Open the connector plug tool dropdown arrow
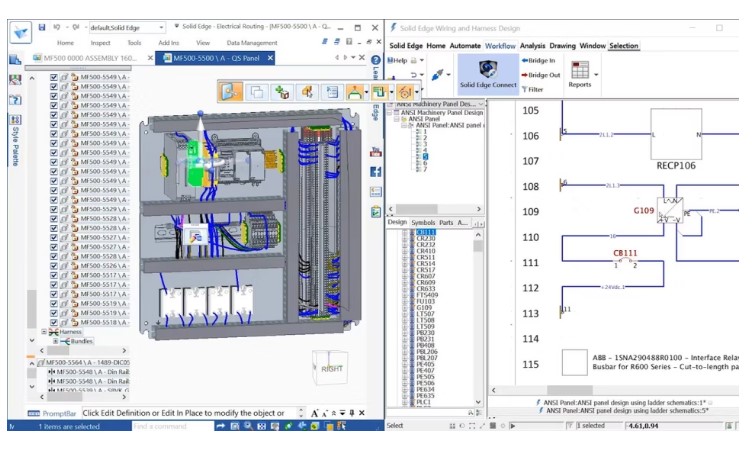This screenshot has height=454, width=752. pos(448,75)
